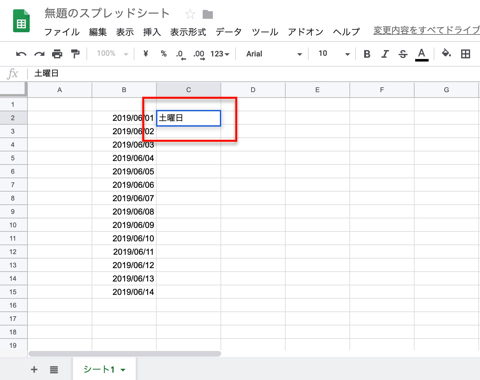Click the changes saved to Drive link
This screenshot has height=380, width=480.
pyautogui.click(x=426, y=30)
